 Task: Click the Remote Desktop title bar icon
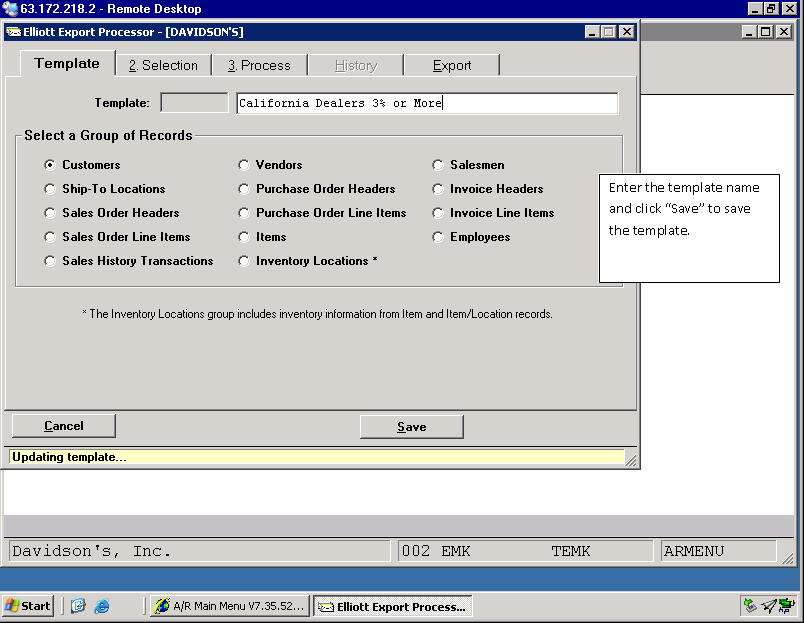click(x=10, y=9)
